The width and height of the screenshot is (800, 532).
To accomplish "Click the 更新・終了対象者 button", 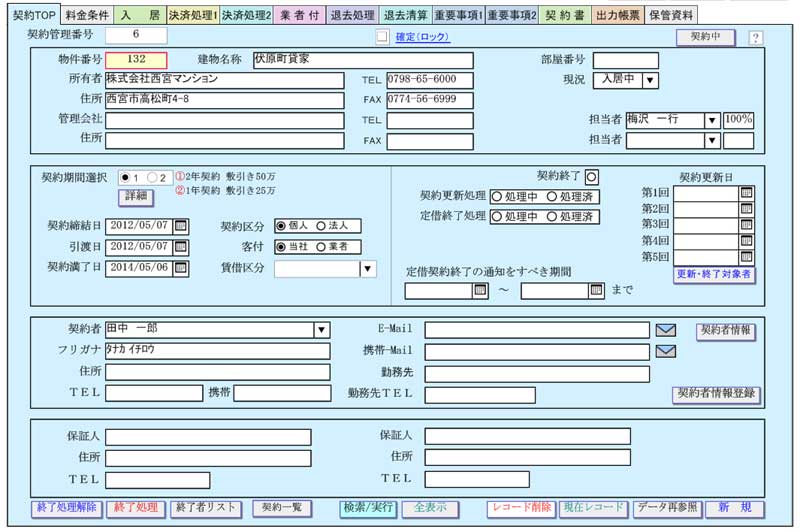I will (714, 274).
